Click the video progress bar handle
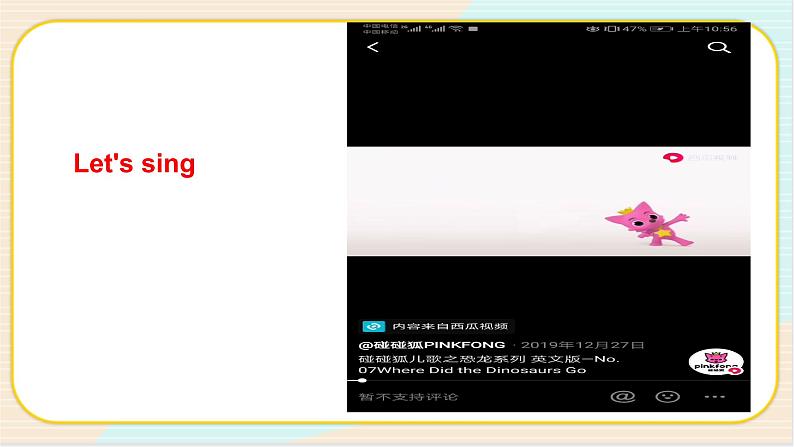Viewport: 794px width, 447px height. tap(362, 380)
